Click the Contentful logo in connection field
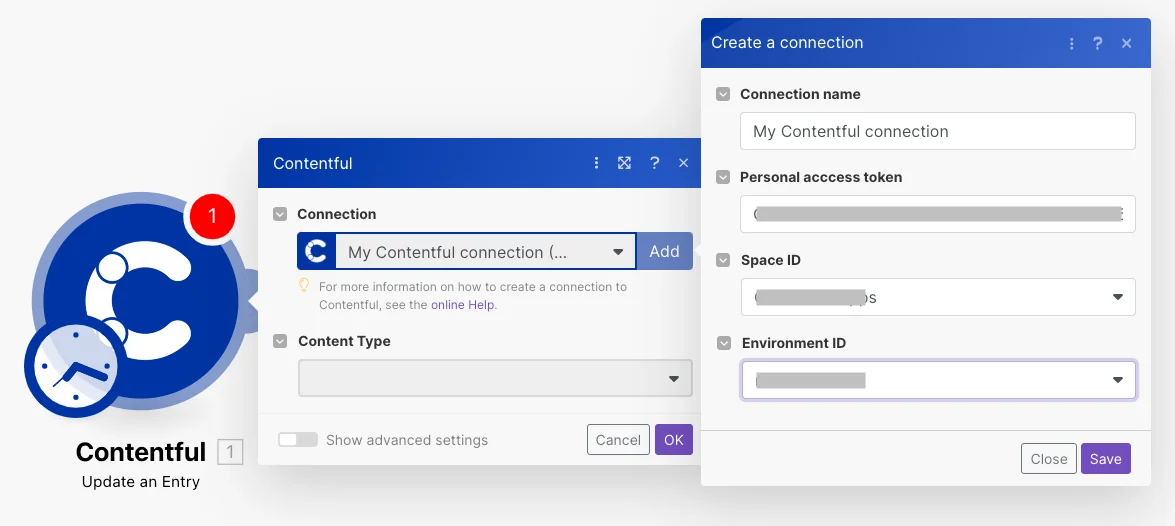This screenshot has width=1175, height=526. (x=316, y=251)
